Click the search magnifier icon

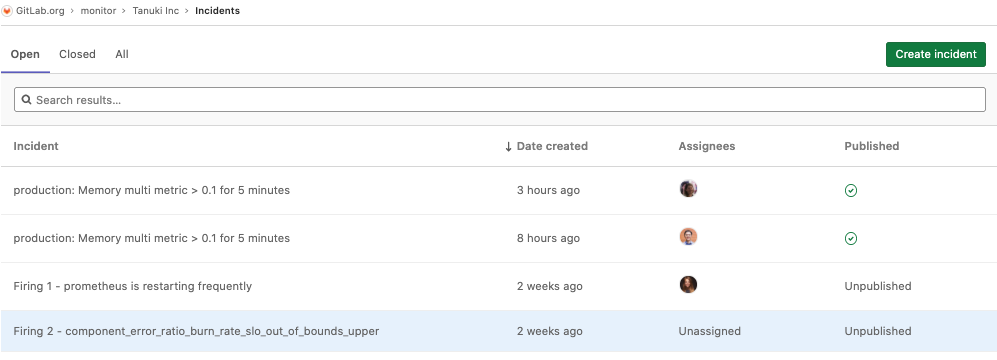click(26, 100)
